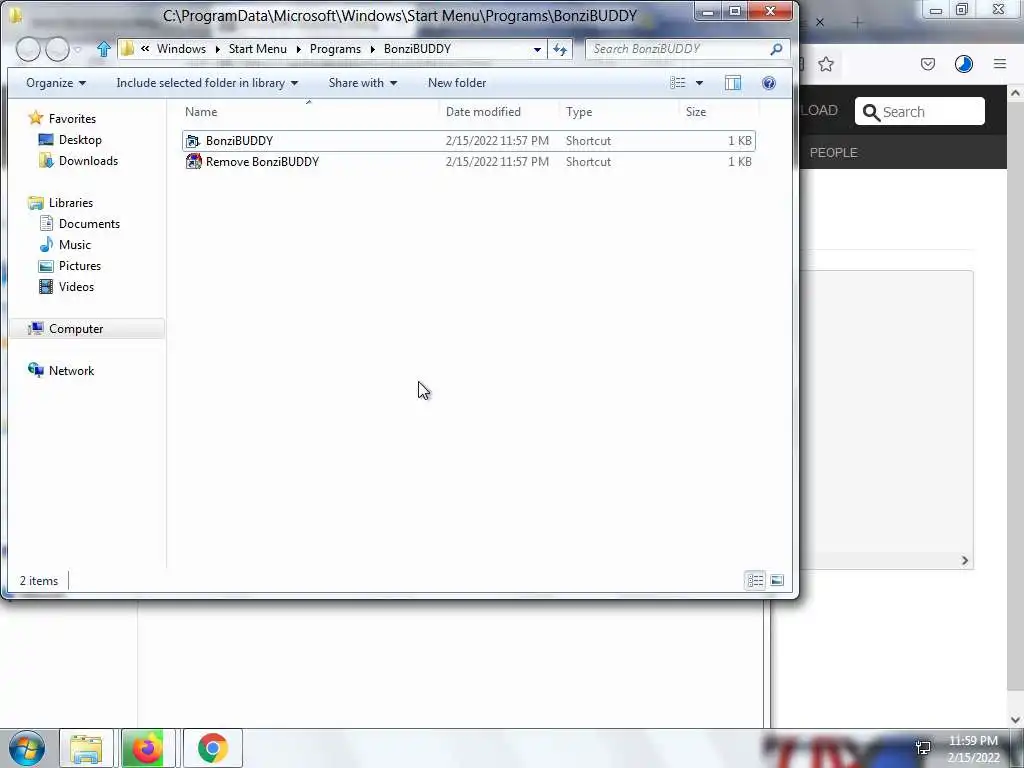Open PEOPLE tab on the website

(x=833, y=153)
